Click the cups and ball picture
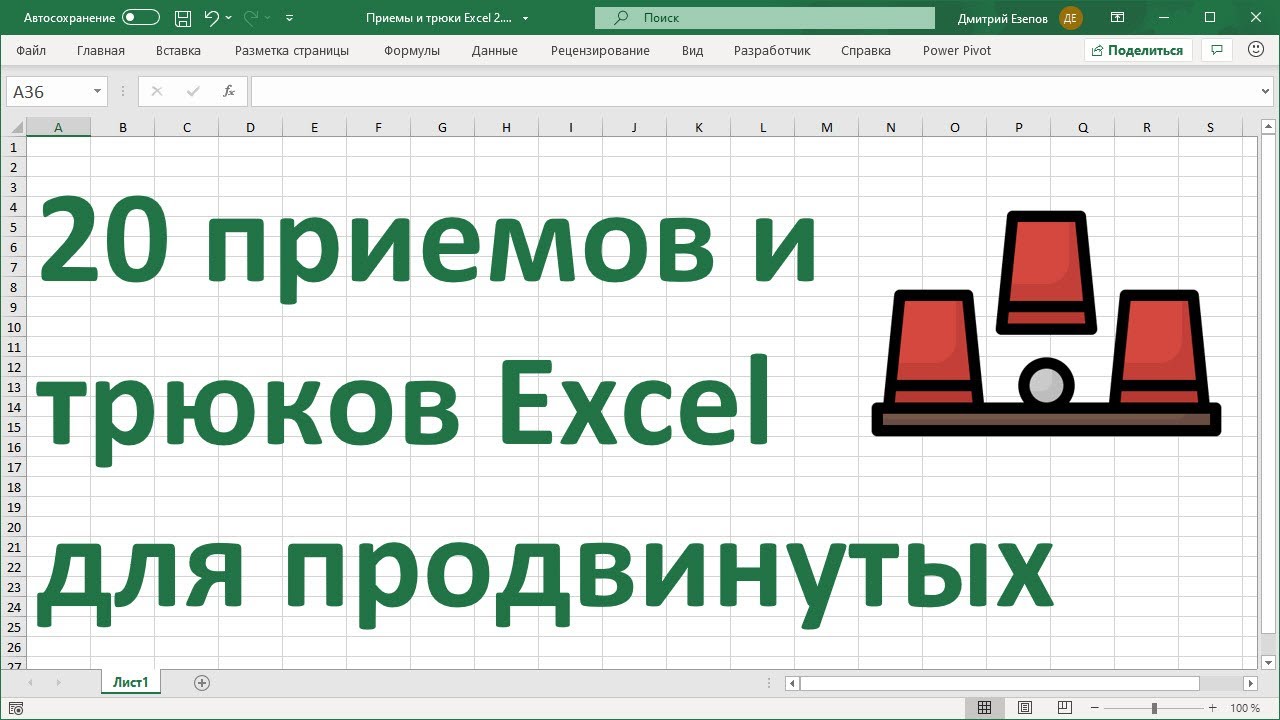 (x=1046, y=323)
